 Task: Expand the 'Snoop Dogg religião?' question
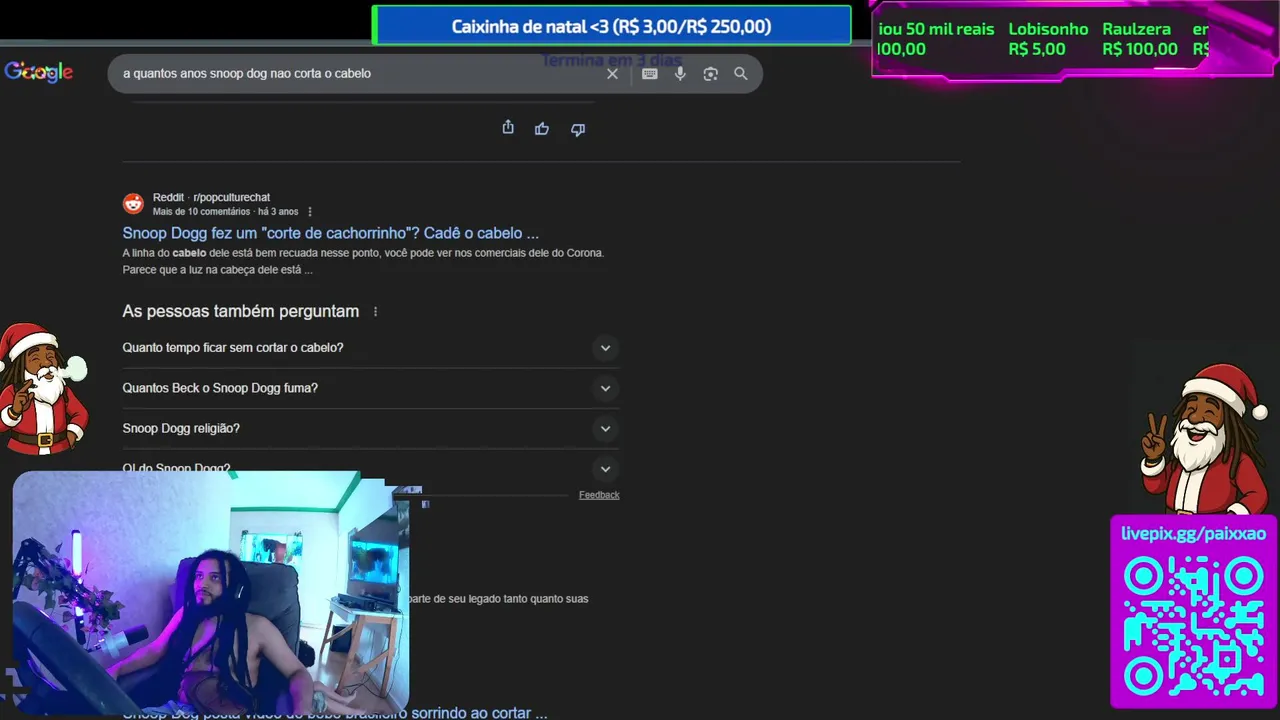coord(371,428)
